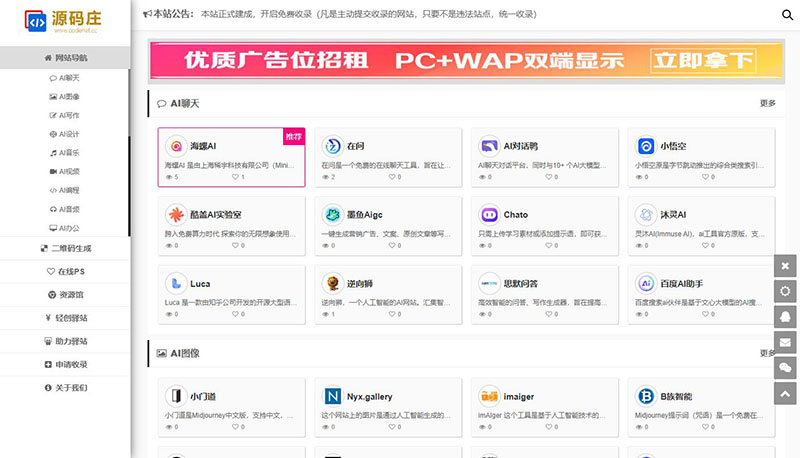Open the 海螺AI card icon
This screenshot has height=458, width=800.
(176, 146)
